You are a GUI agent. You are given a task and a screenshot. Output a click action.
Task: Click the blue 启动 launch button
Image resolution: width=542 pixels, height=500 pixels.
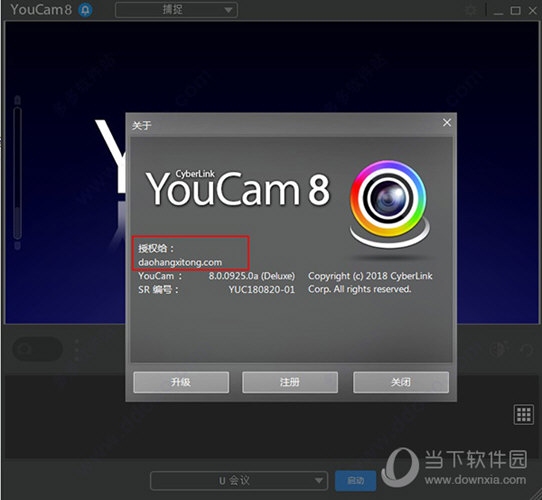coord(355,480)
